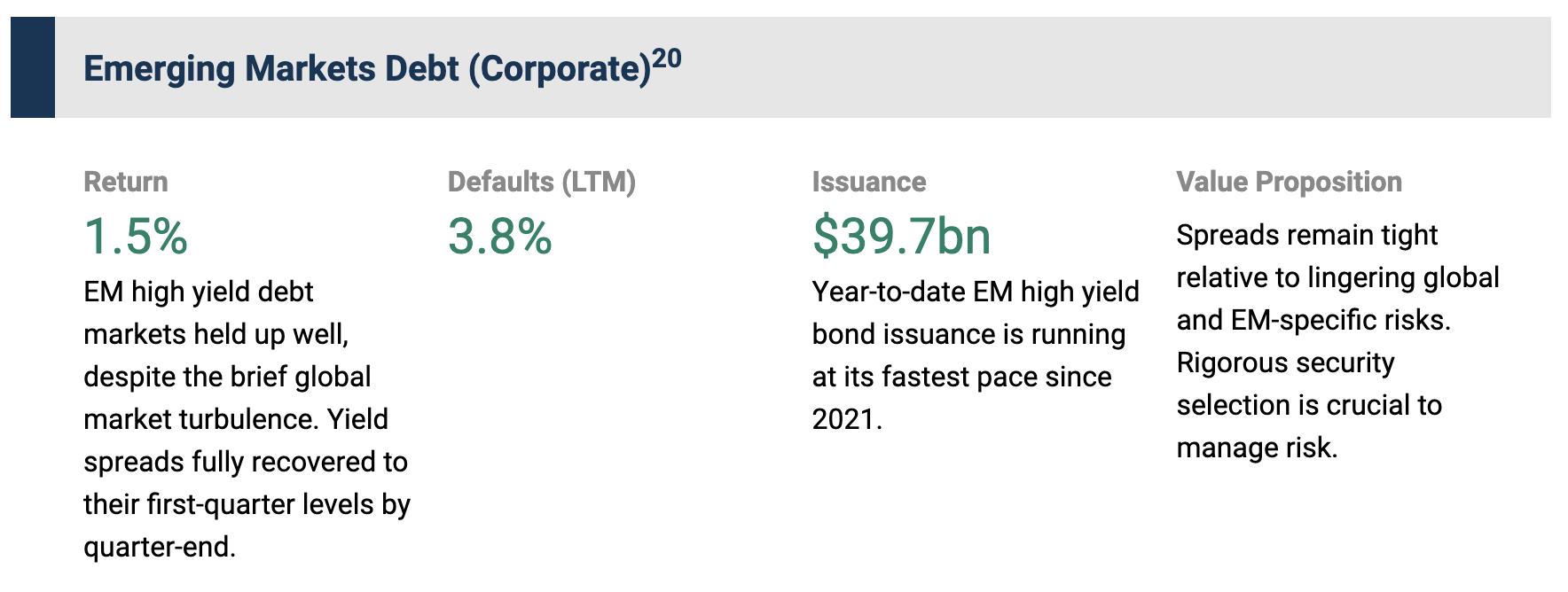The width and height of the screenshot is (1568, 592).
Task: Click "EM high yield debt" line
Action: tap(199, 292)
